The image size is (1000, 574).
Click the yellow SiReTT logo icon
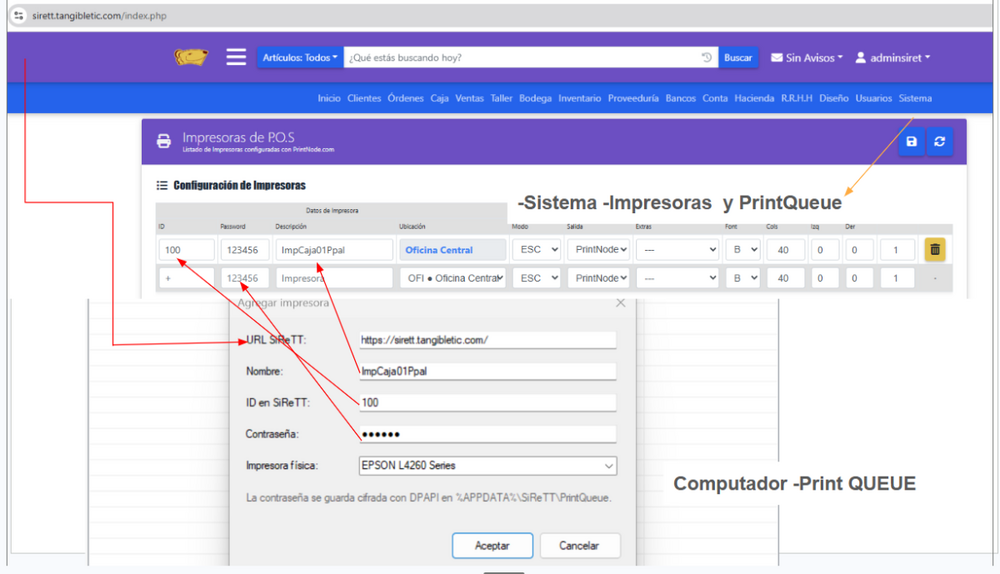pos(191,57)
